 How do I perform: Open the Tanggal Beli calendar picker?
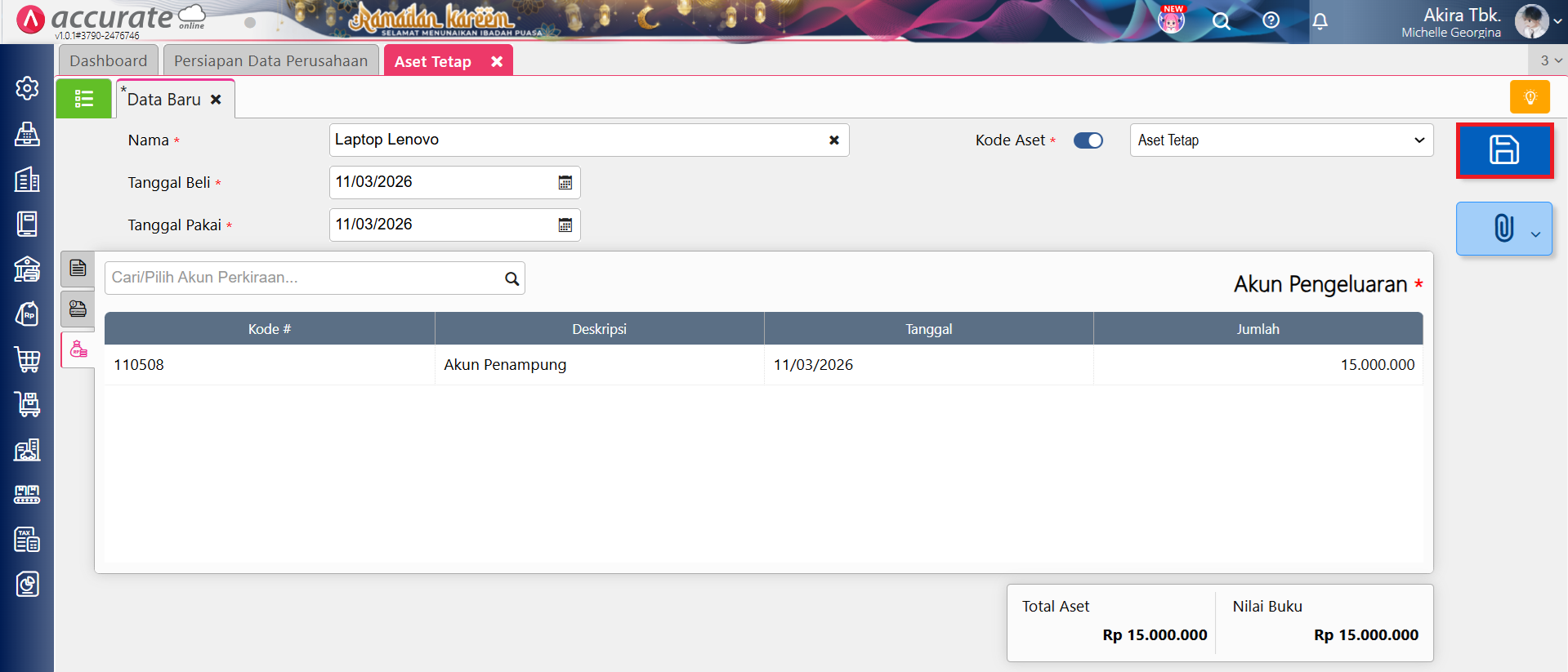click(565, 183)
